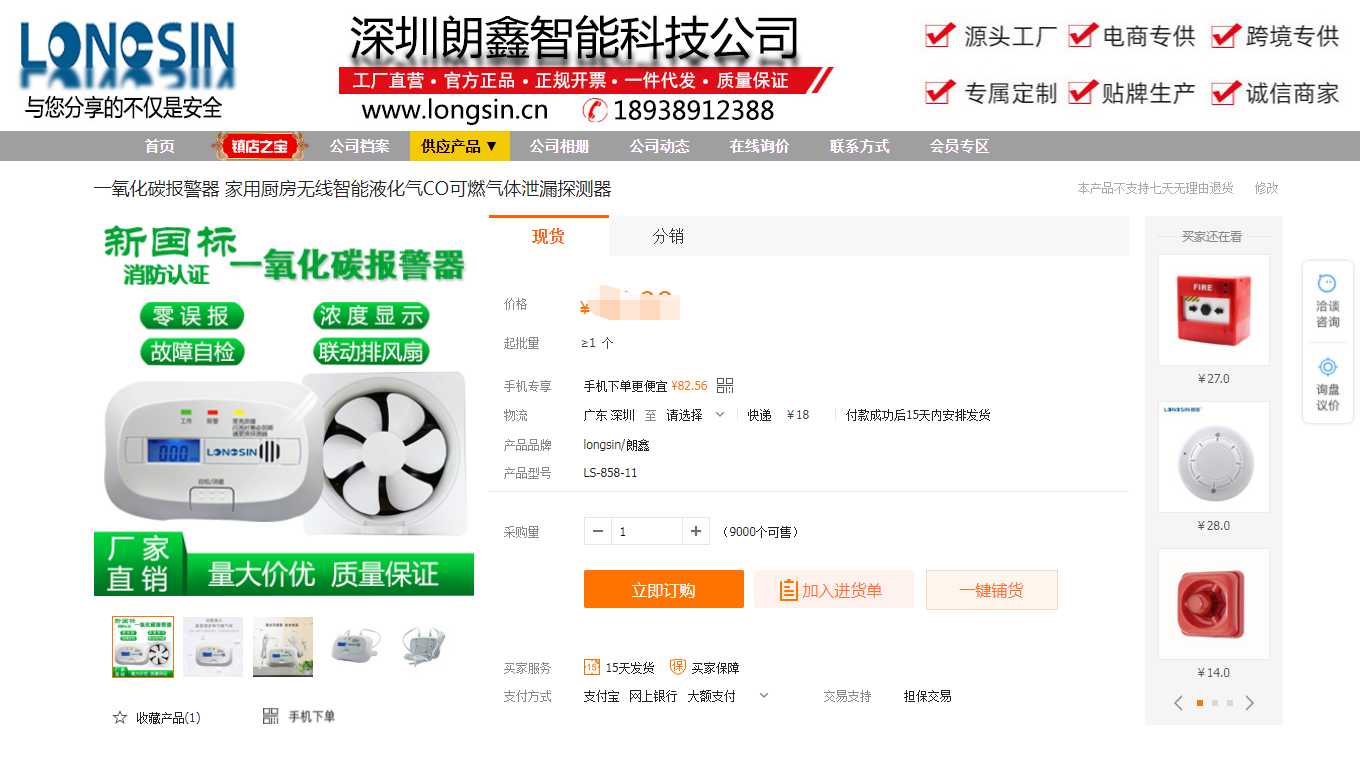The height and width of the screenshot is (773, 1360).
Task: Click the 担保交易 text
Action: pyautogui.click(x=928, y=696)
